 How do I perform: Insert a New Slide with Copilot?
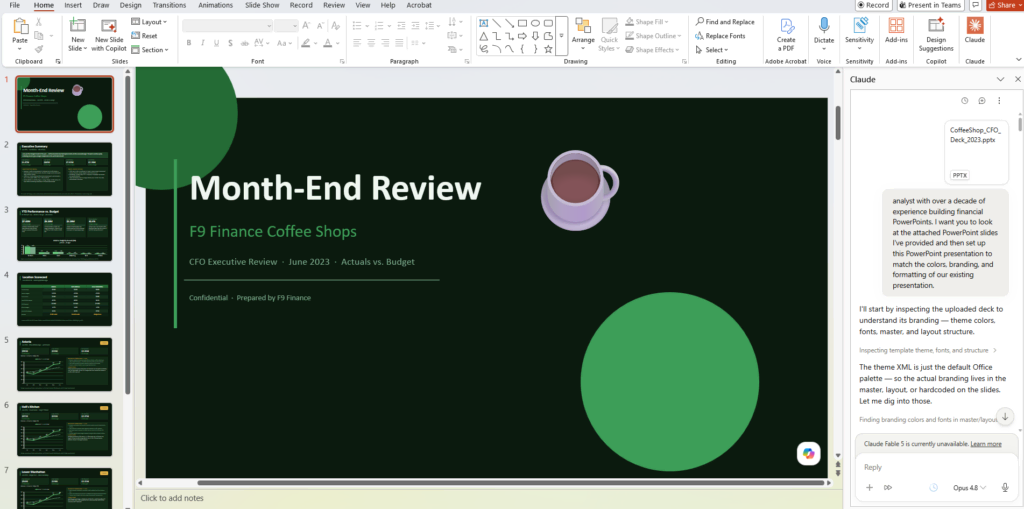pyautogui.click(x=108, y=35)
